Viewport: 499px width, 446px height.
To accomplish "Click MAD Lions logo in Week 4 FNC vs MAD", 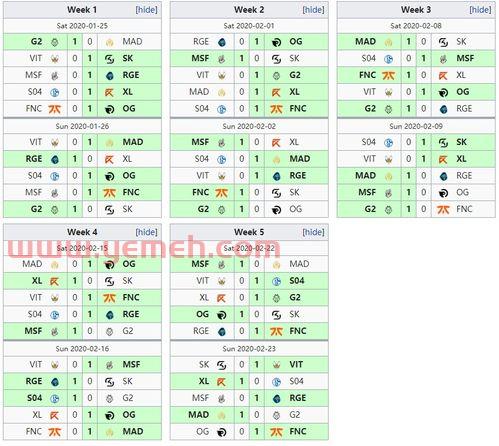I will click(x=110, y=432).
